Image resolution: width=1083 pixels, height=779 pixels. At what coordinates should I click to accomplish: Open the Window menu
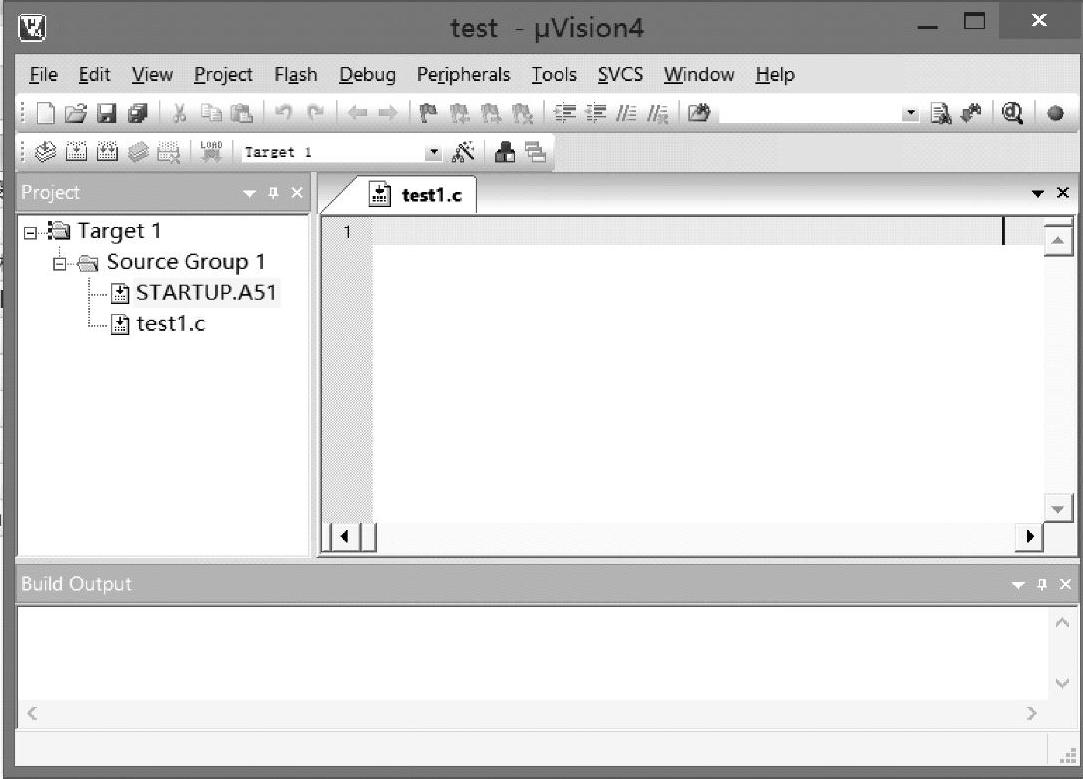tap(699, 74)
